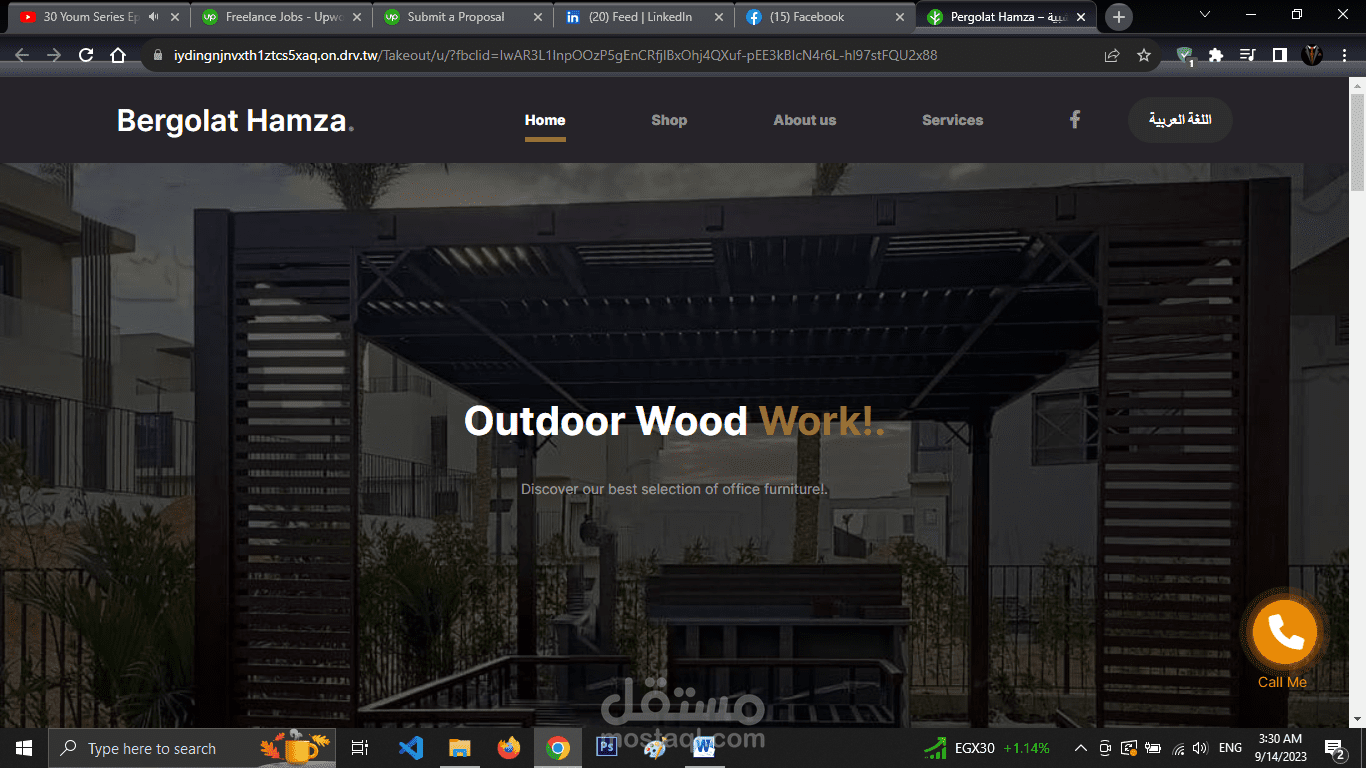Open the Shop nav item
The image size is (1366, 768).
(669, 120)
